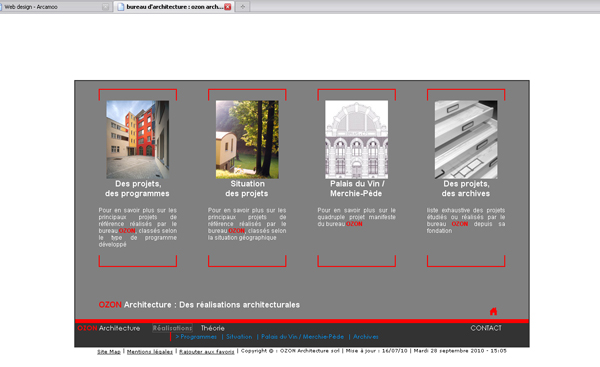Open the Archives submenu link
Viewport: 600px width, 367px height.
pyautogui.click(x=365, y=337)
